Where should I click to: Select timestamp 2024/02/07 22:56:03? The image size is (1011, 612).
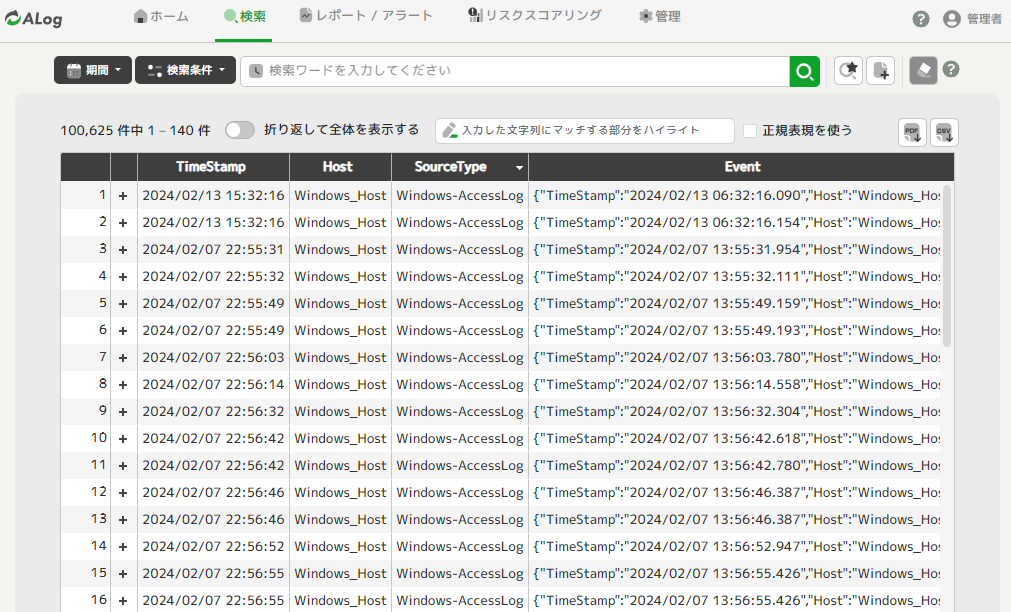click(x=213, y=357)
